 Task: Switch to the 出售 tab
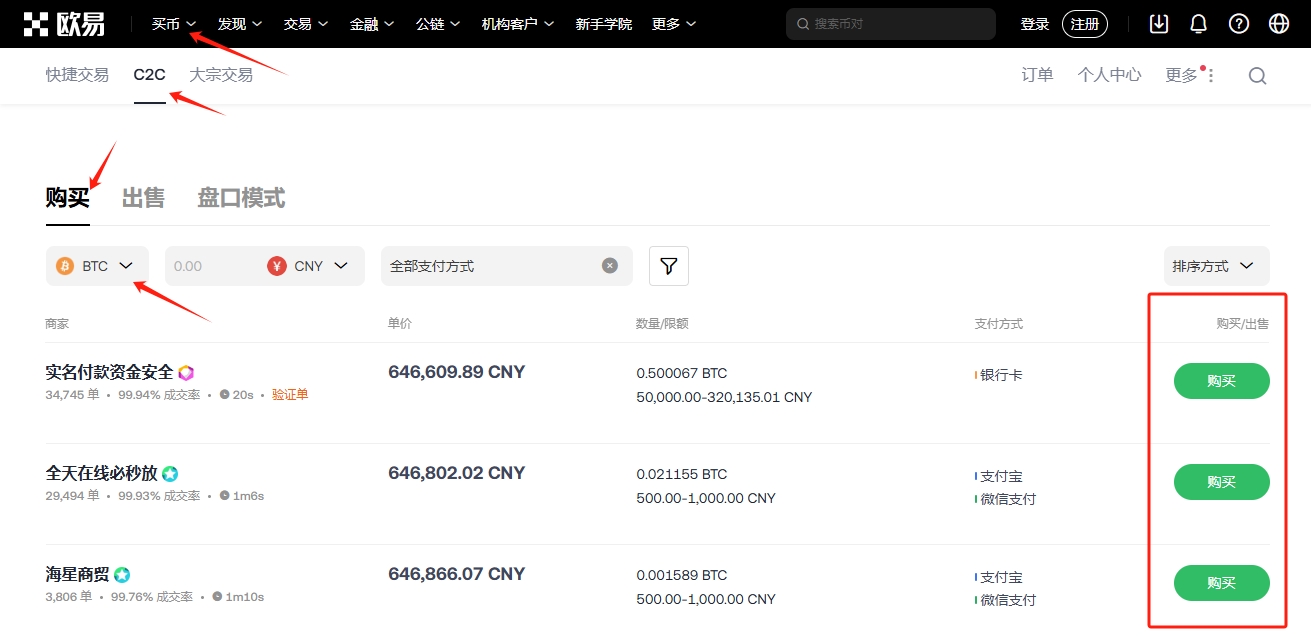point(143,197)
